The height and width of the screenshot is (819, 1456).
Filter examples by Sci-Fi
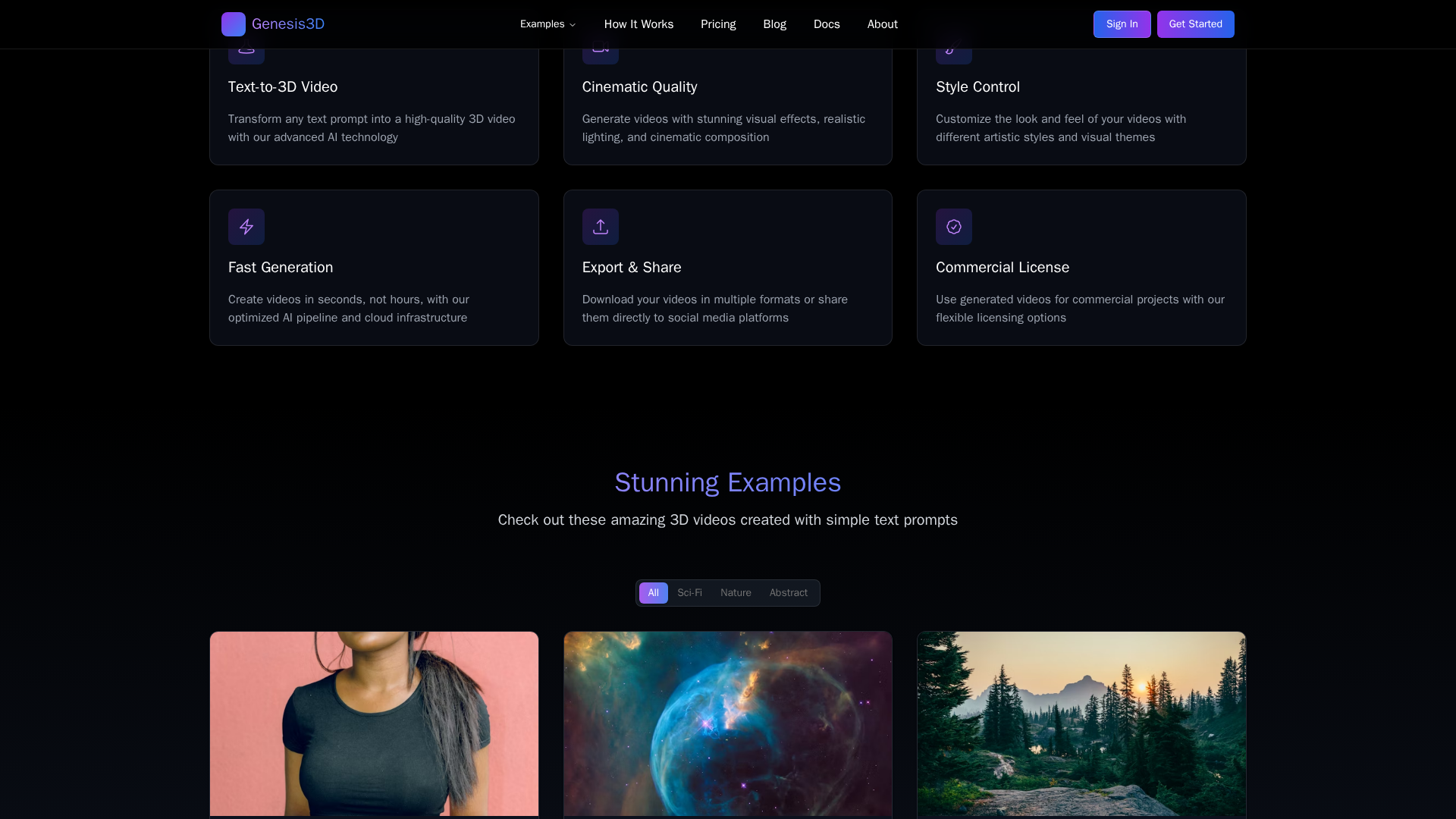click(689, 593)
